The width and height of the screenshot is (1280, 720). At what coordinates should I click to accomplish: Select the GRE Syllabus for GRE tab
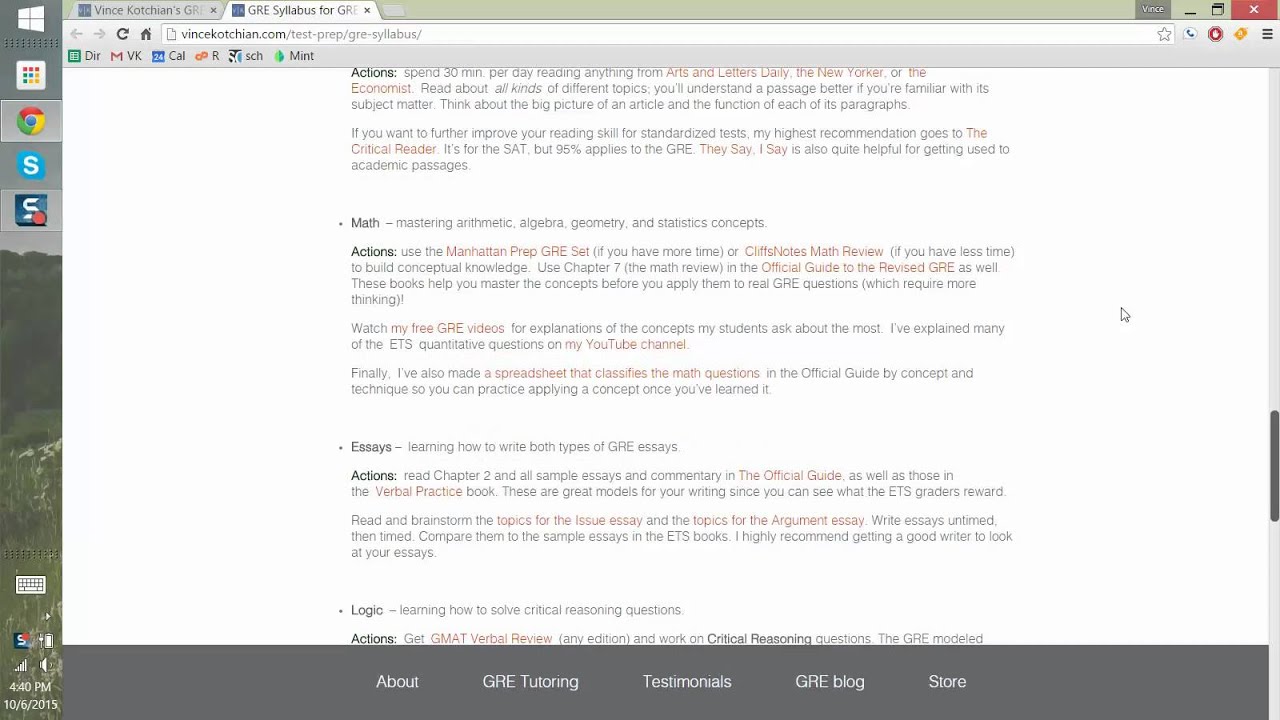[300, 10]
